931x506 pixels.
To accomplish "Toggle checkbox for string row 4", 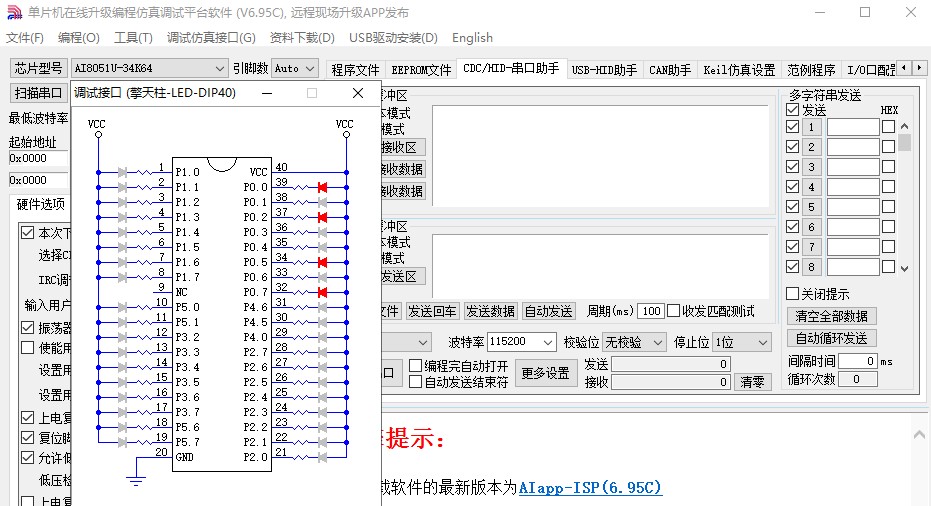I will (792, 186).
